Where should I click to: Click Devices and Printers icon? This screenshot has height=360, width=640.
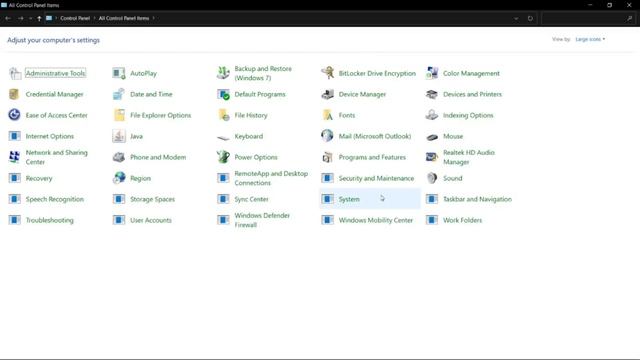tap(432, 94)
